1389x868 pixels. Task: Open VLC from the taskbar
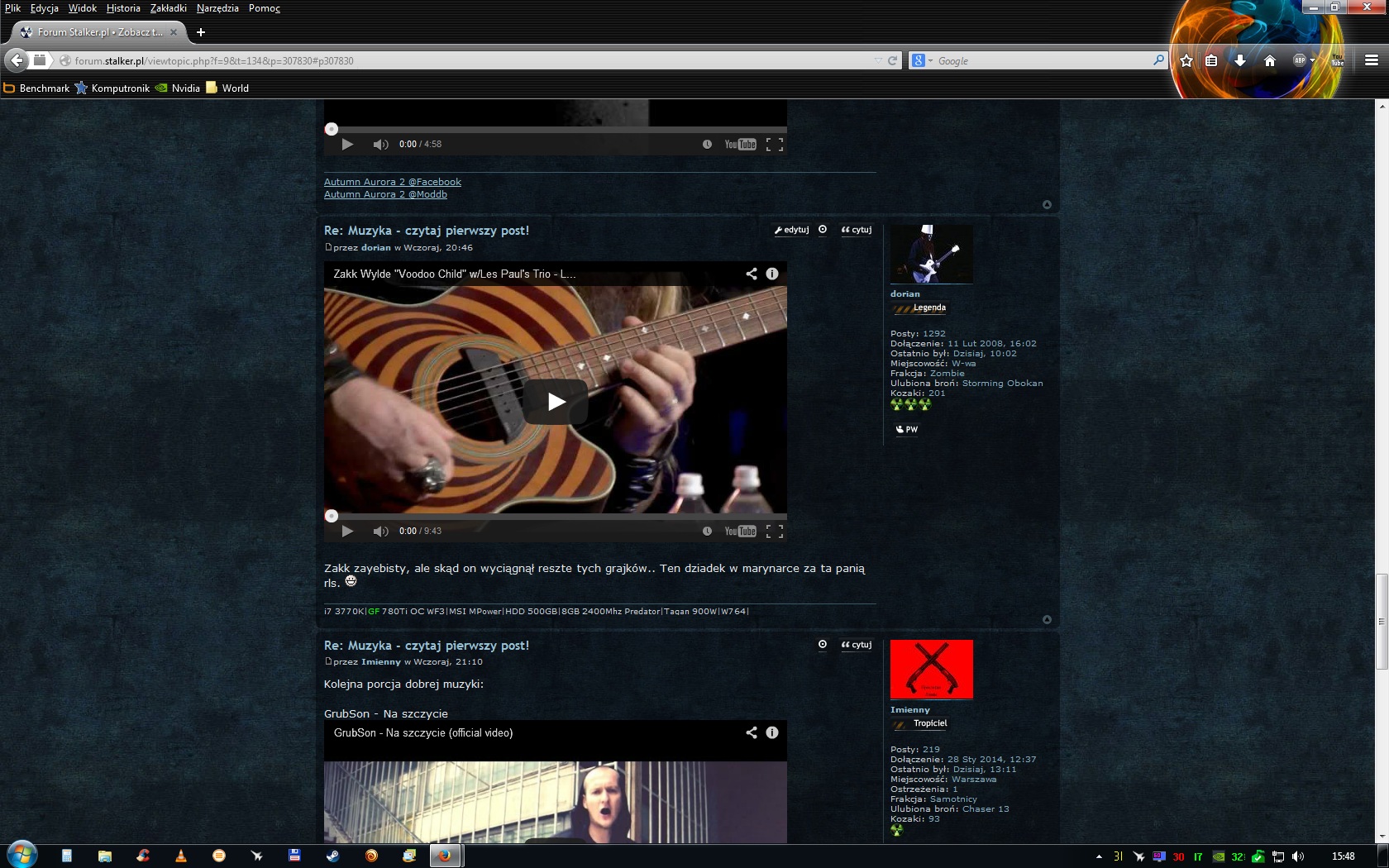click(181, 856)
